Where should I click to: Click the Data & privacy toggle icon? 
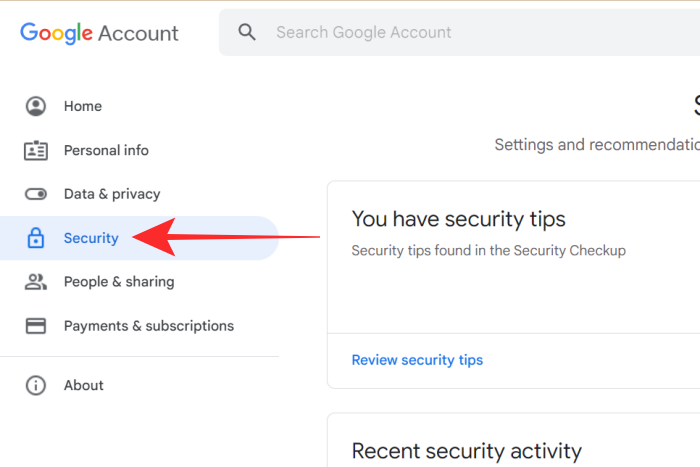(36, 194)
